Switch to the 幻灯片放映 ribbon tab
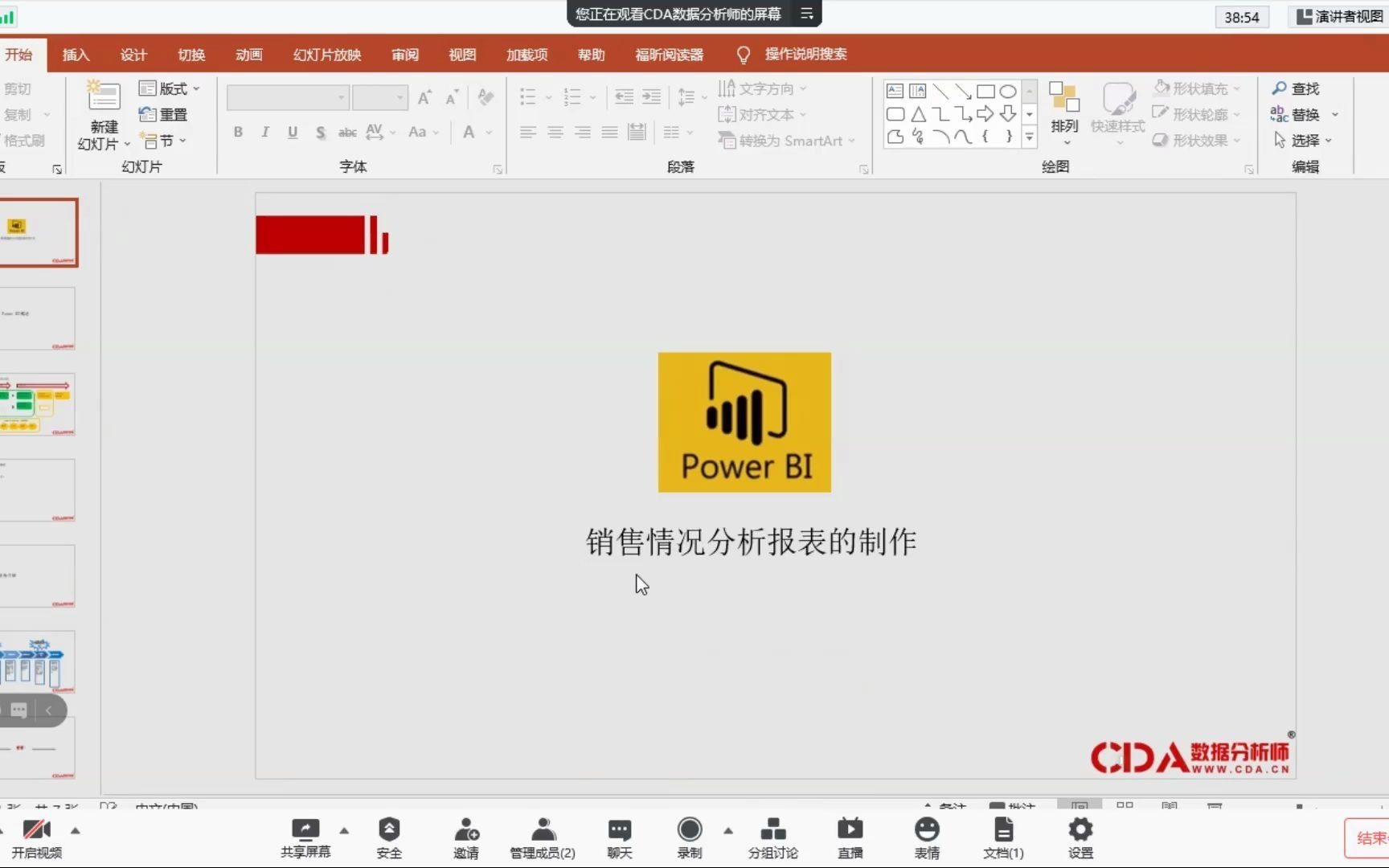Image resolution: width=1389 pixels, height=868 pixels. click(326, 54)
